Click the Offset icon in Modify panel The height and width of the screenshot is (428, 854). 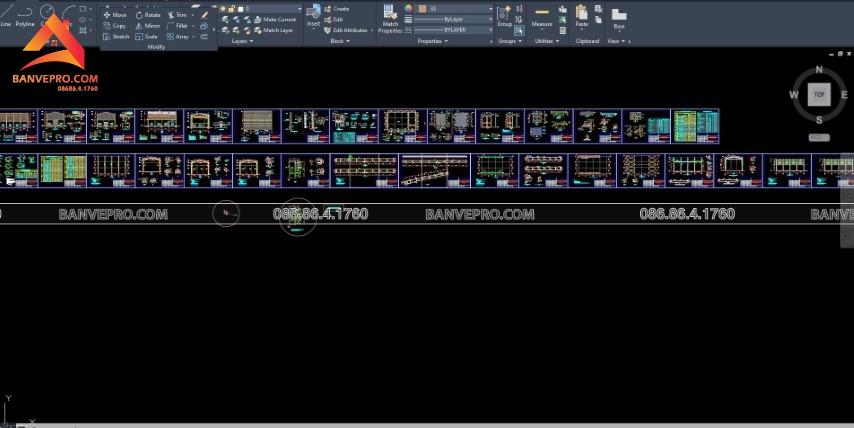point(204,36)
